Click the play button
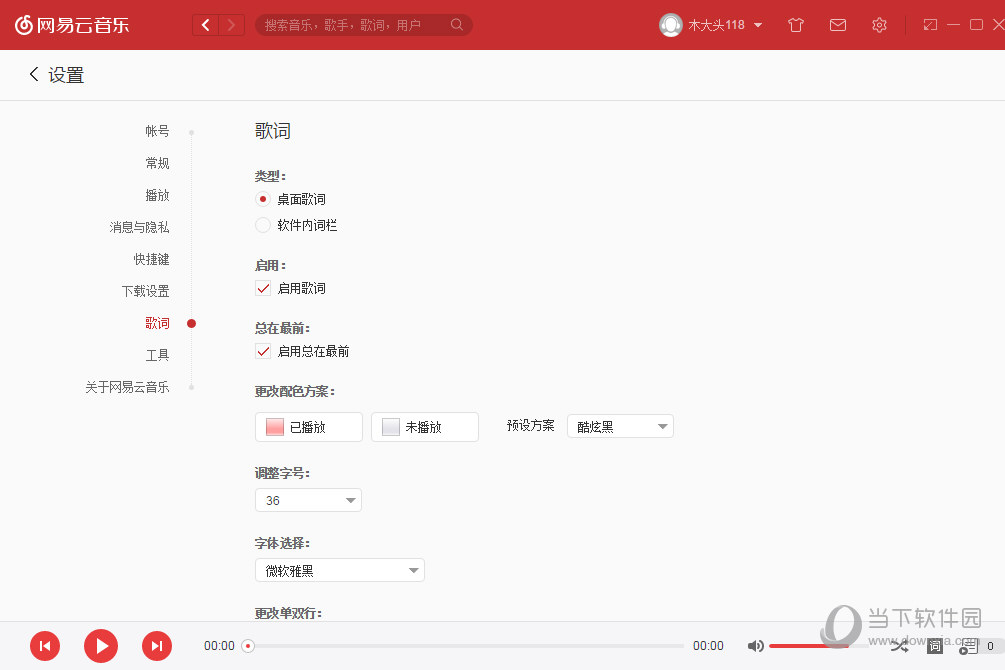The width and height of the screenshot is (1005, 670). point(100,646)
